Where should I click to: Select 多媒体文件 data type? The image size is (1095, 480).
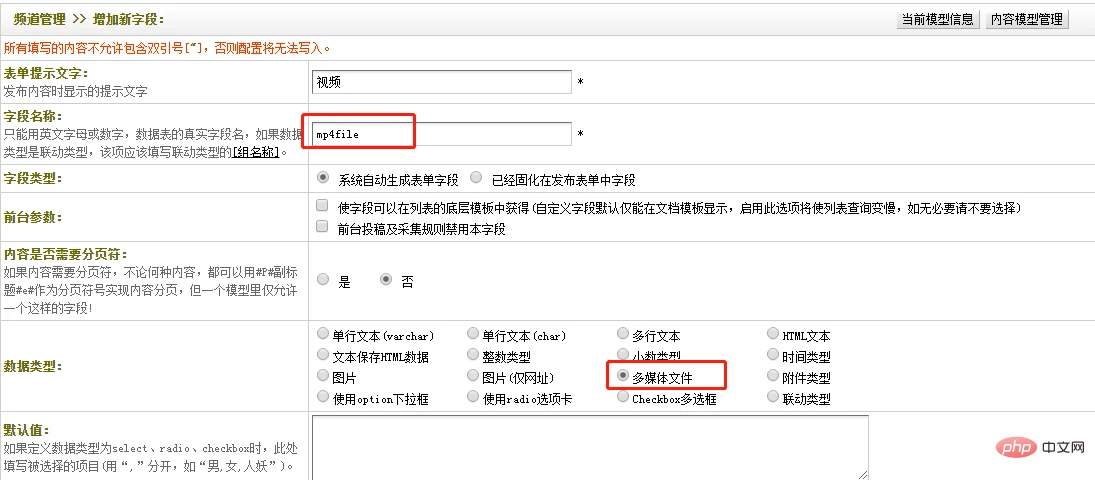(623, 375)
